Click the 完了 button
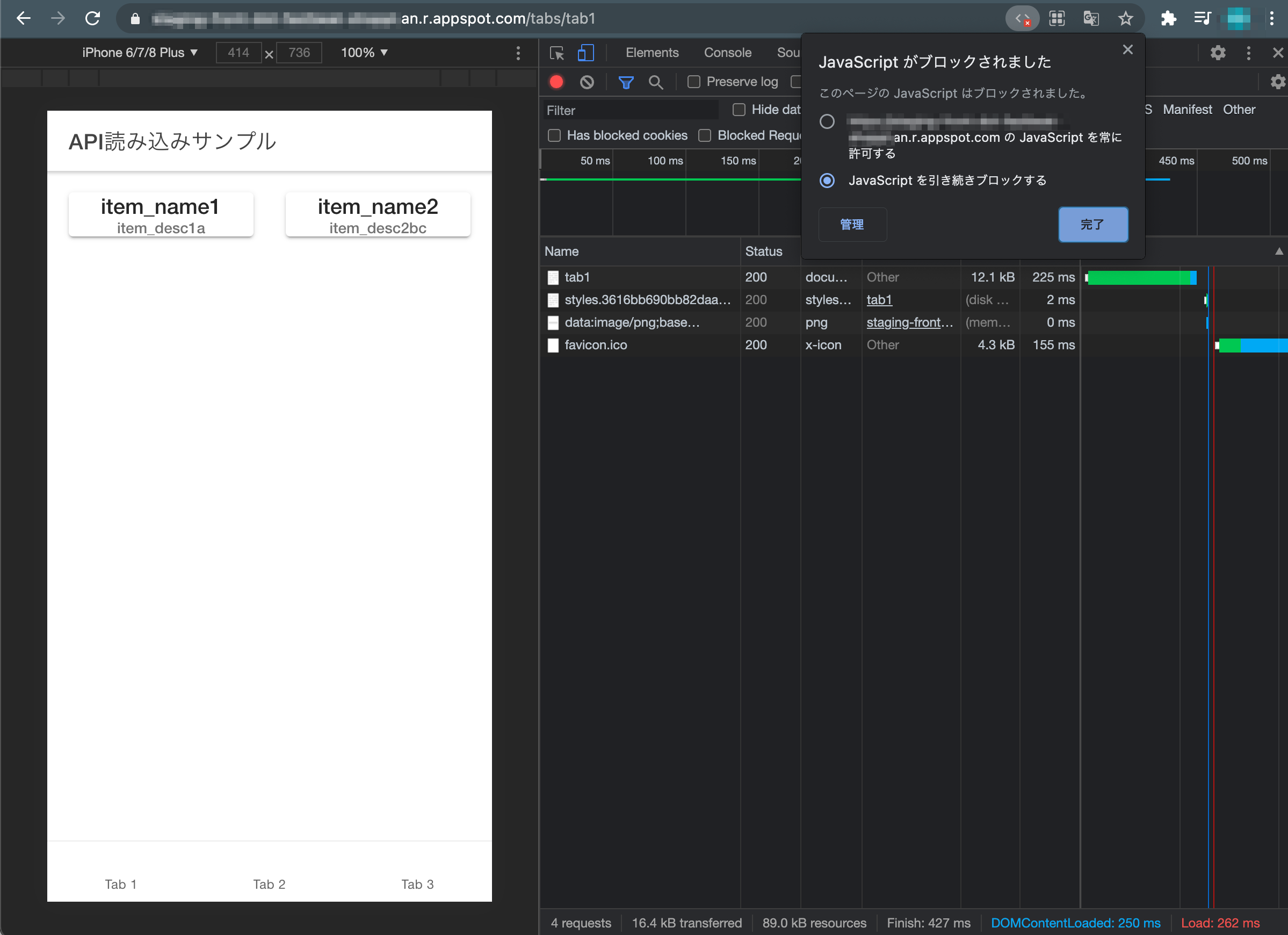The height and width of the screenshot is (935, 1288). [1092, 225]
